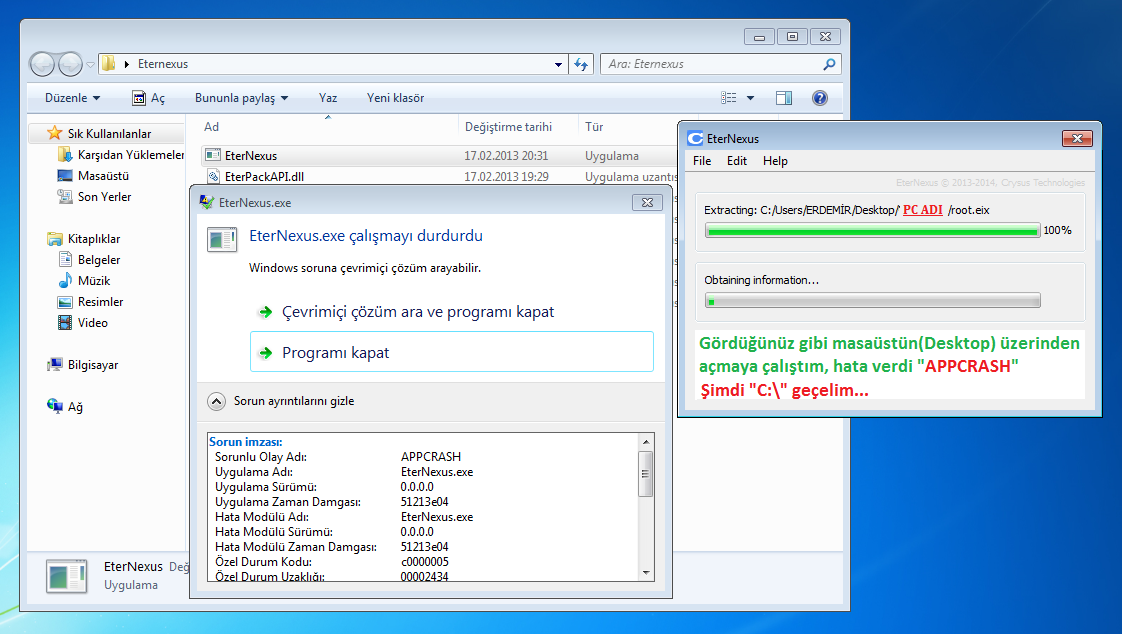
Task: Open the view options dropdown arrow
Action: 750,98
